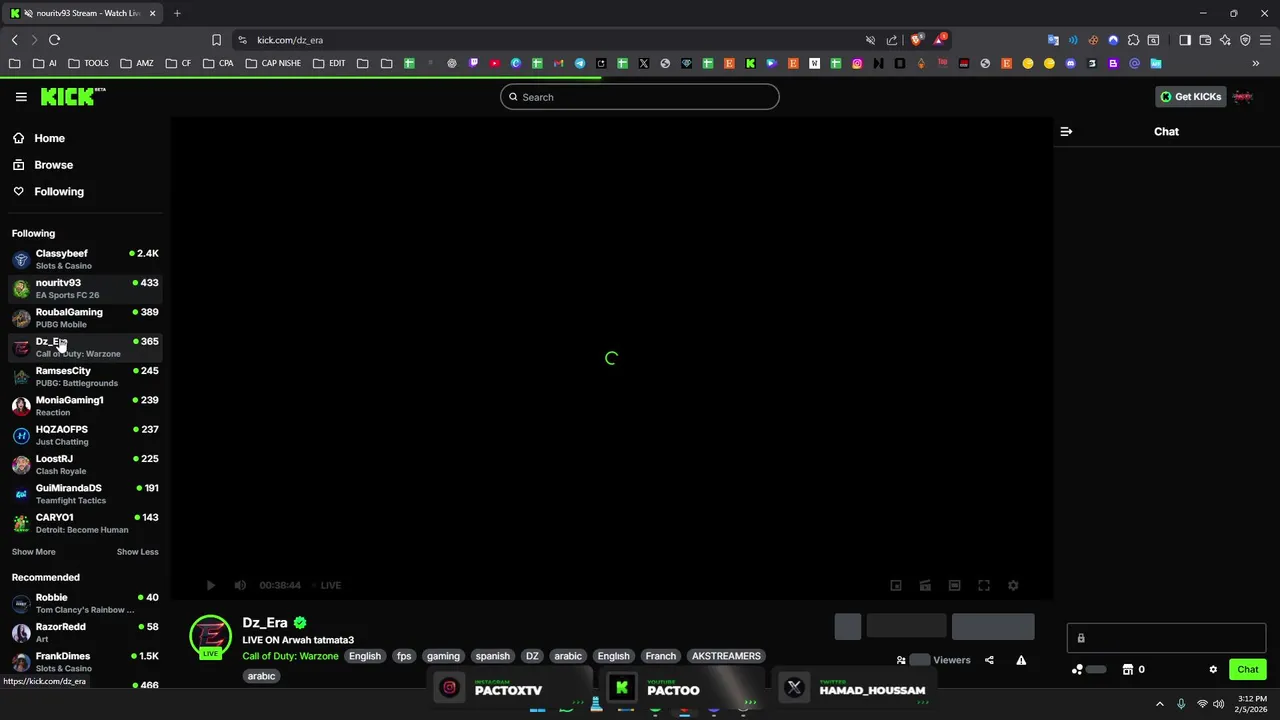Image resolution: width=1280 pixels, height=720 pixels.
Task: Show more bookmarks chevron
Action: [x=1256, y=63]
